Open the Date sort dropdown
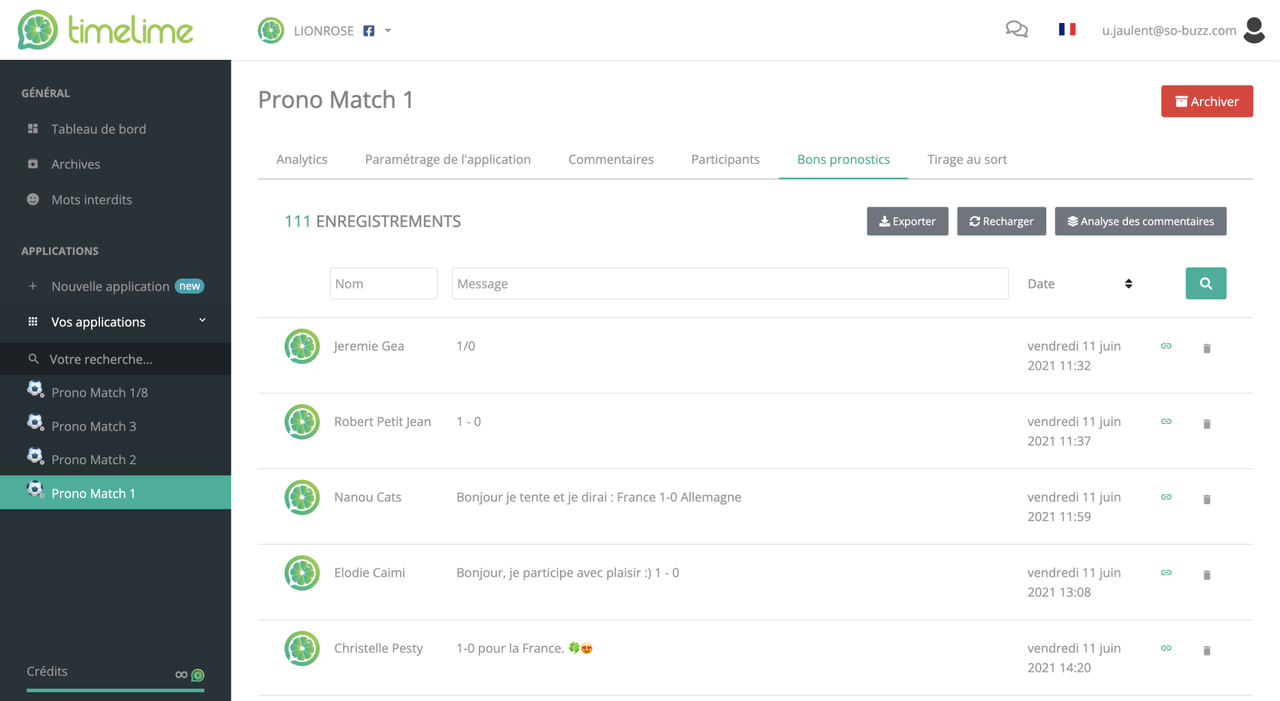 coord(1080,284)
